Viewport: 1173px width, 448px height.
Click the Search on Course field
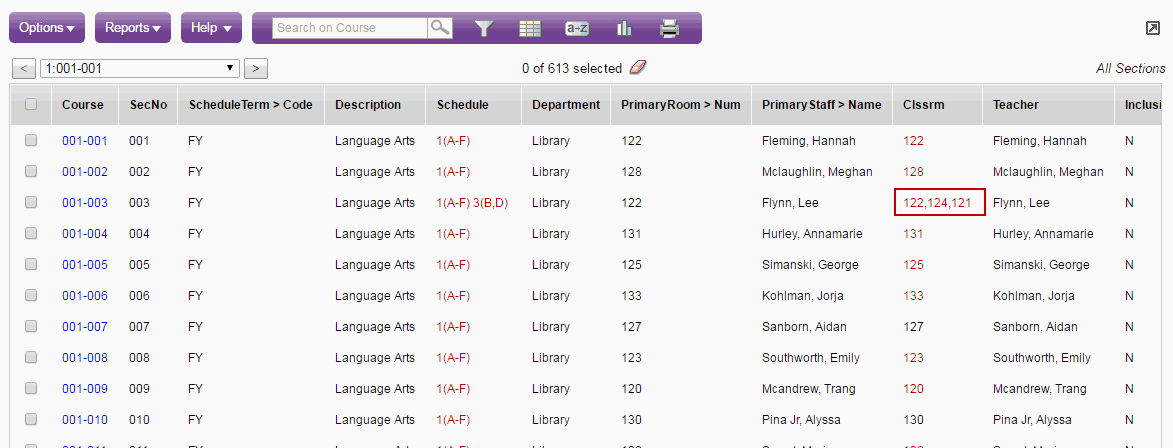click(350, 28)
